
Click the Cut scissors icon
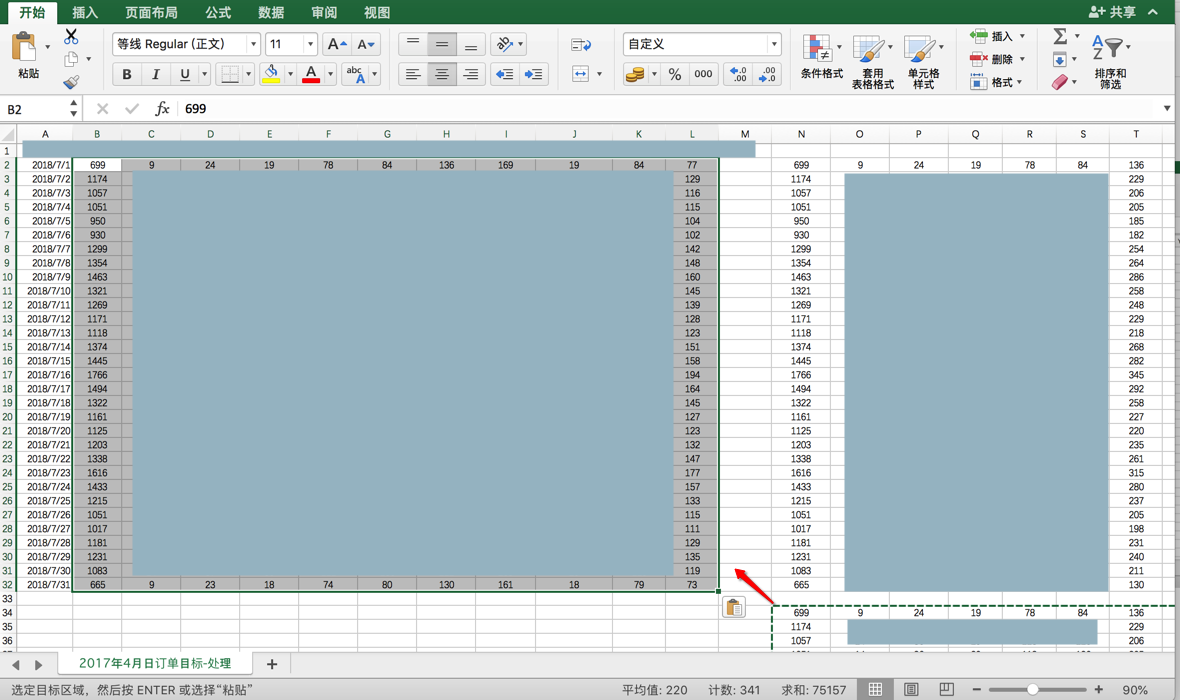click(x=71, y=36)
